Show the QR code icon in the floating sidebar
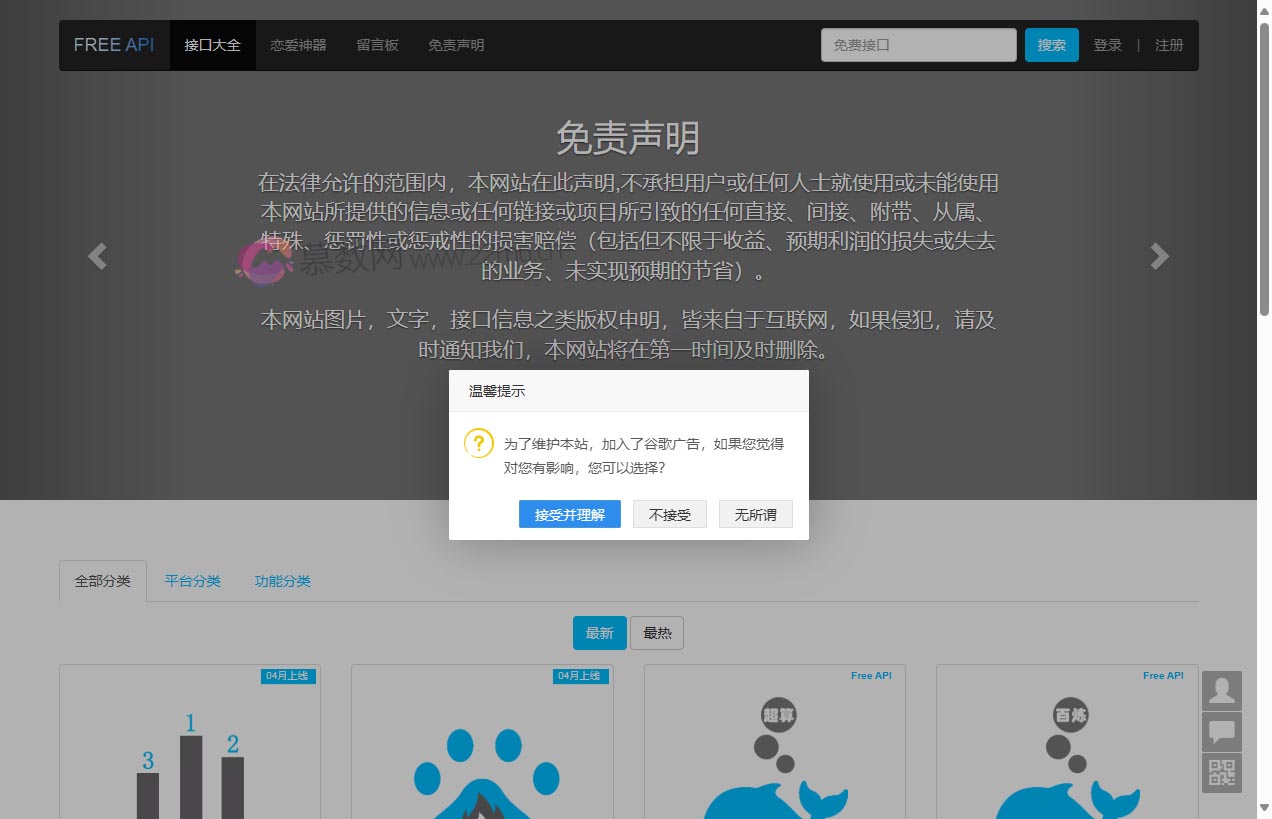 tap(1221, 773)
